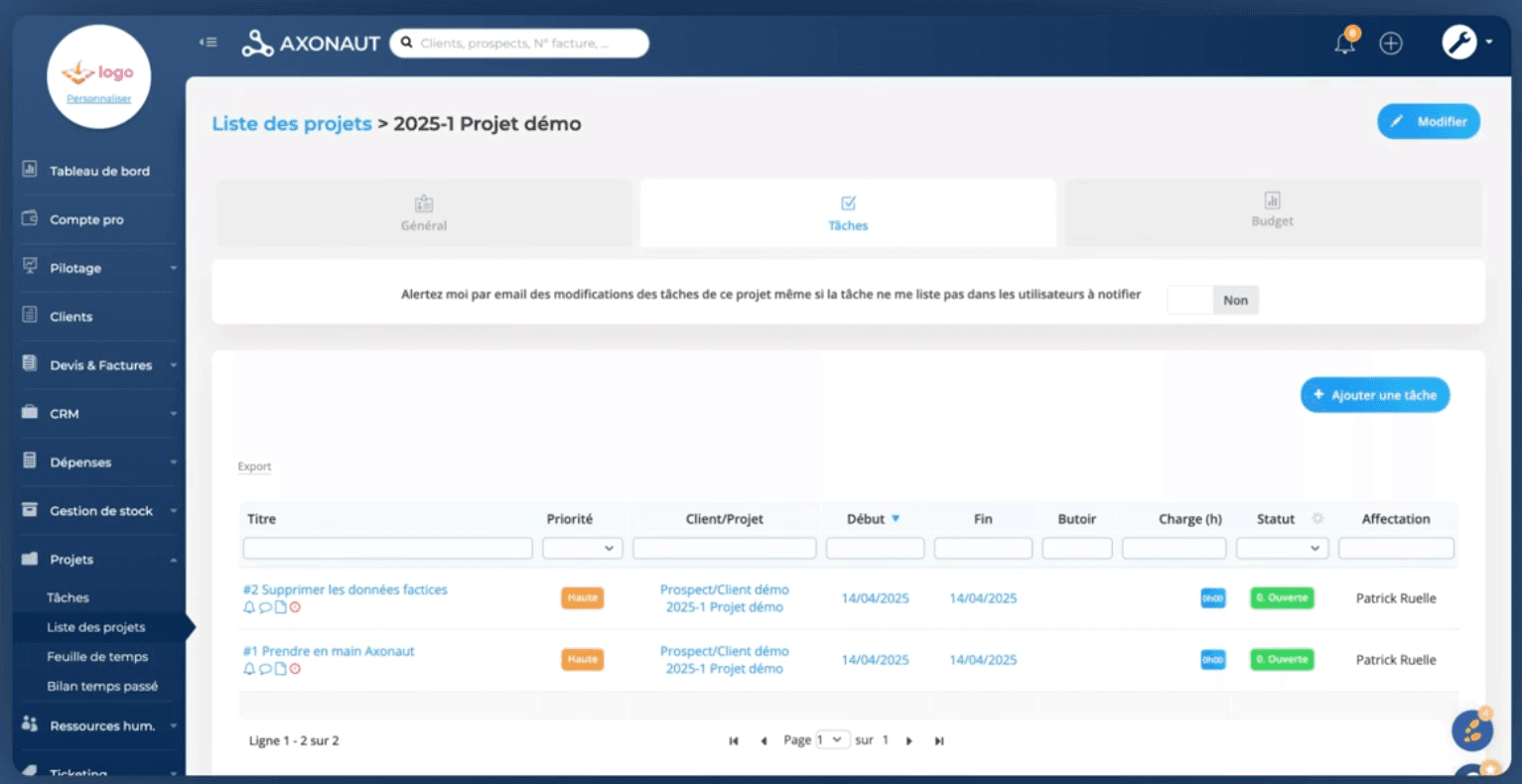Click the Axonaut logo in header

311,44
